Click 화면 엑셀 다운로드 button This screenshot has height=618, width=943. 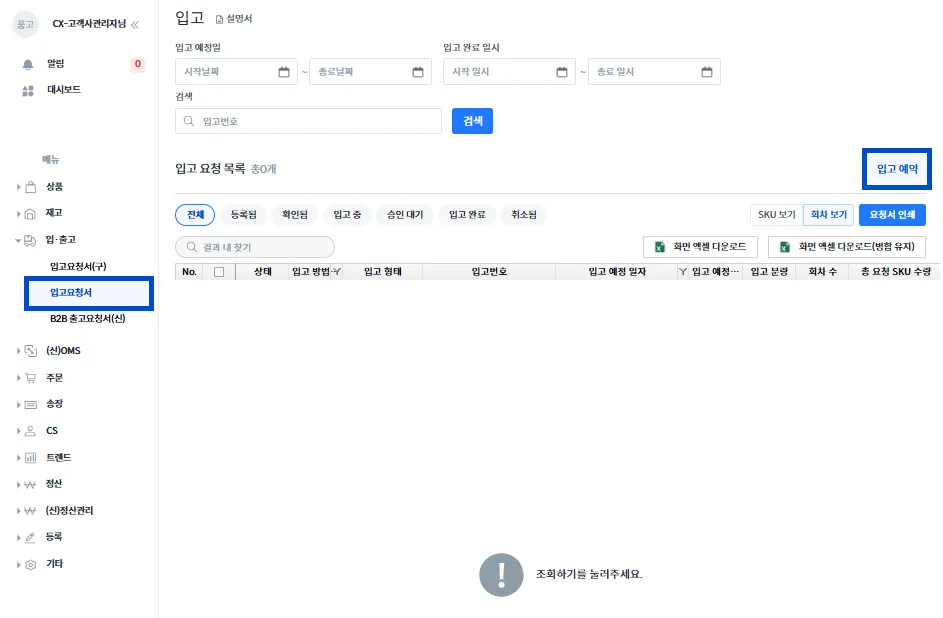pyautogui.click(x=700, y=246)
